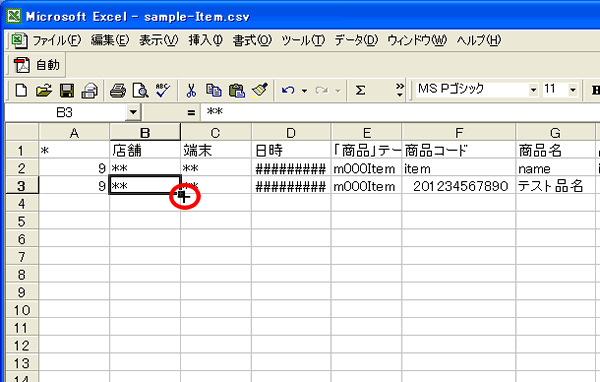Click the B3 Name Box field
Screen dimensions: 600x382
tap(65, 113)
